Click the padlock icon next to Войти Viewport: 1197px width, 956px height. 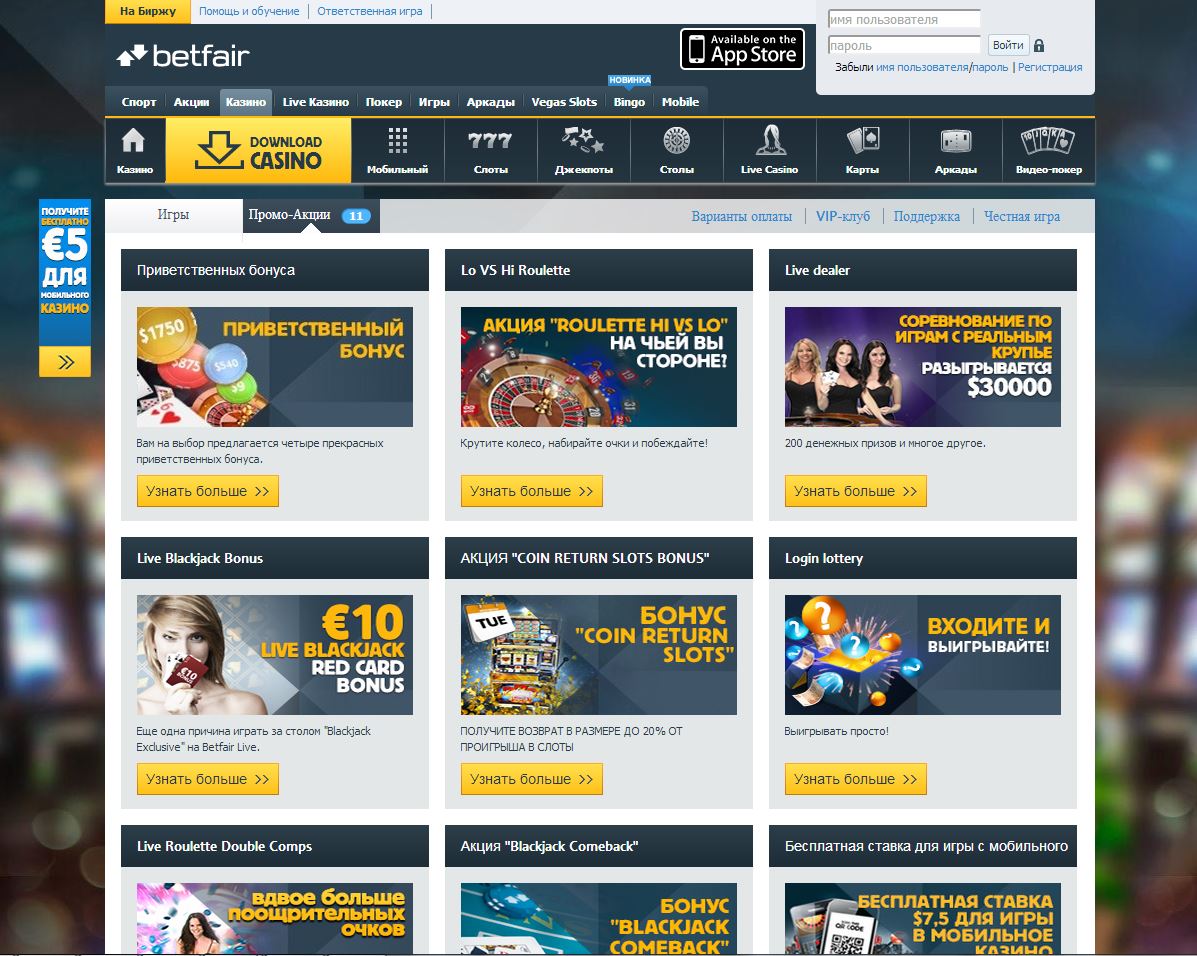click(1039, 46)
